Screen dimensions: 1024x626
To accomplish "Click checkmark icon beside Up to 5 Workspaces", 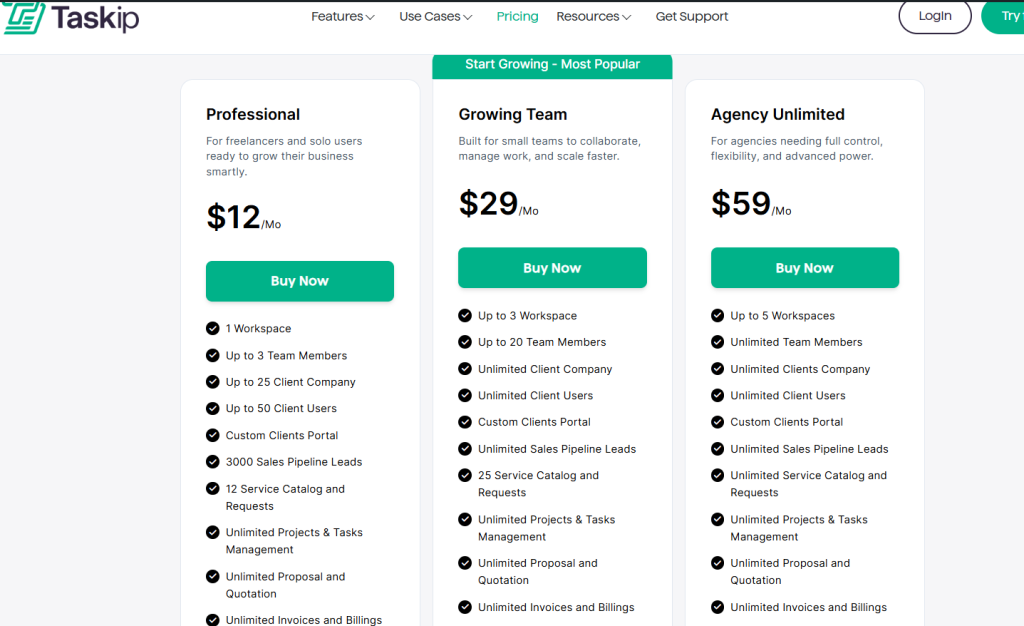I will pyautogui.click(x=717, y=315).
